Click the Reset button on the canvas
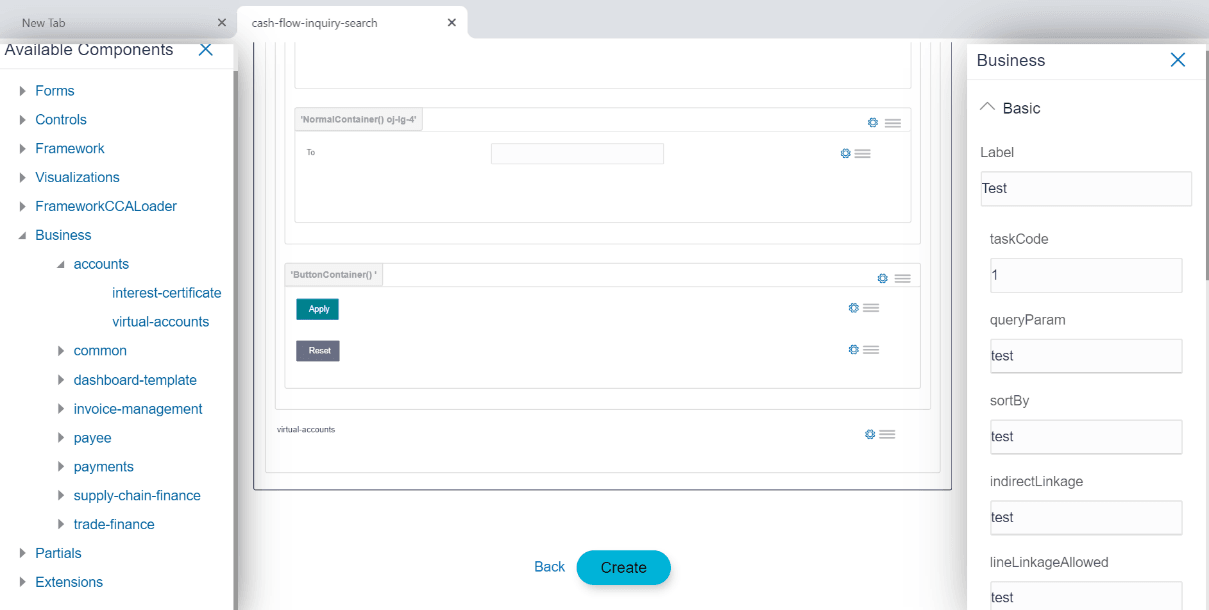 pos(318,351)
